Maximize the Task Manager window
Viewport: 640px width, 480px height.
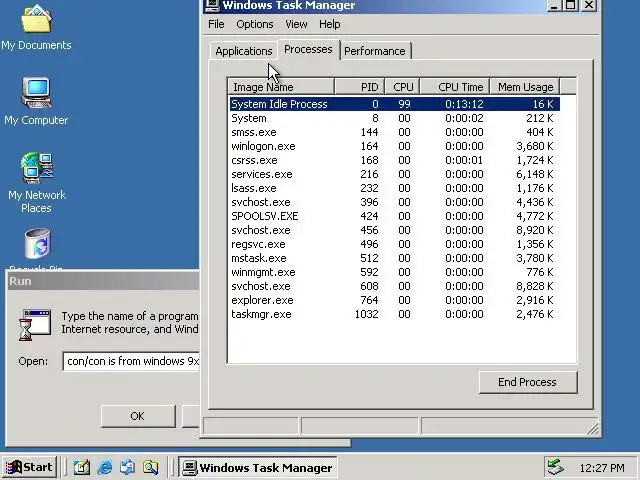pos(571,5)
